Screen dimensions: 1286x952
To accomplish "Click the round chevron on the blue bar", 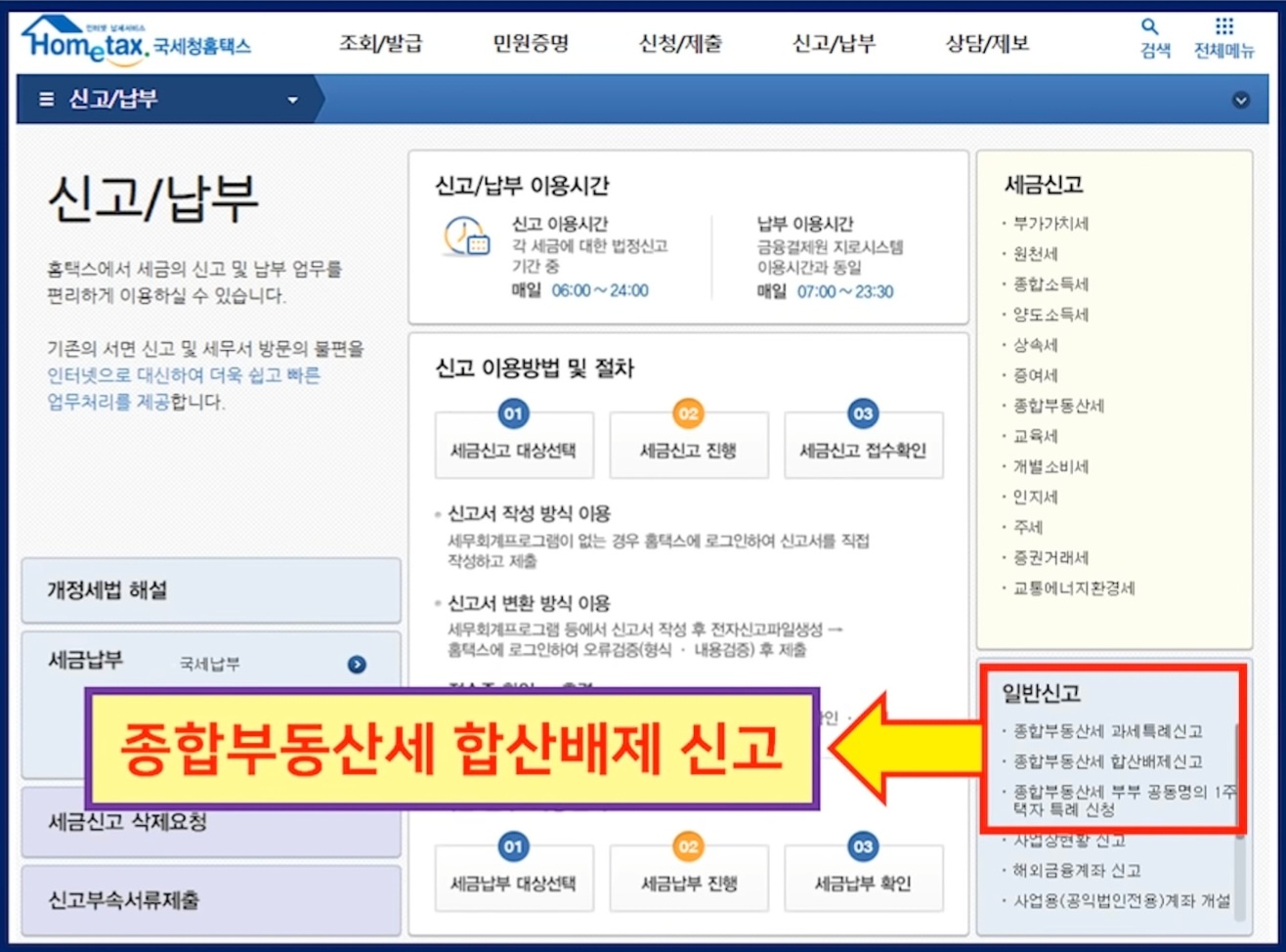I will [1241, 100].
